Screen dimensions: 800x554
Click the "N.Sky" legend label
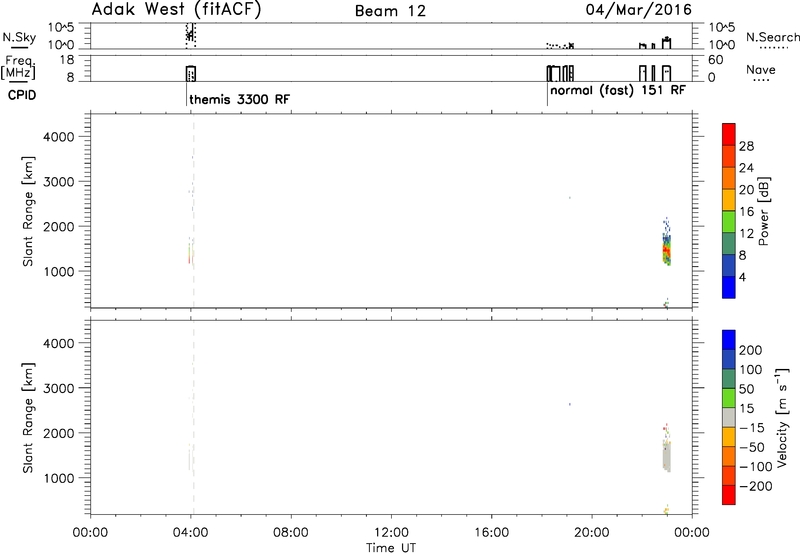(x=19, y=37)
